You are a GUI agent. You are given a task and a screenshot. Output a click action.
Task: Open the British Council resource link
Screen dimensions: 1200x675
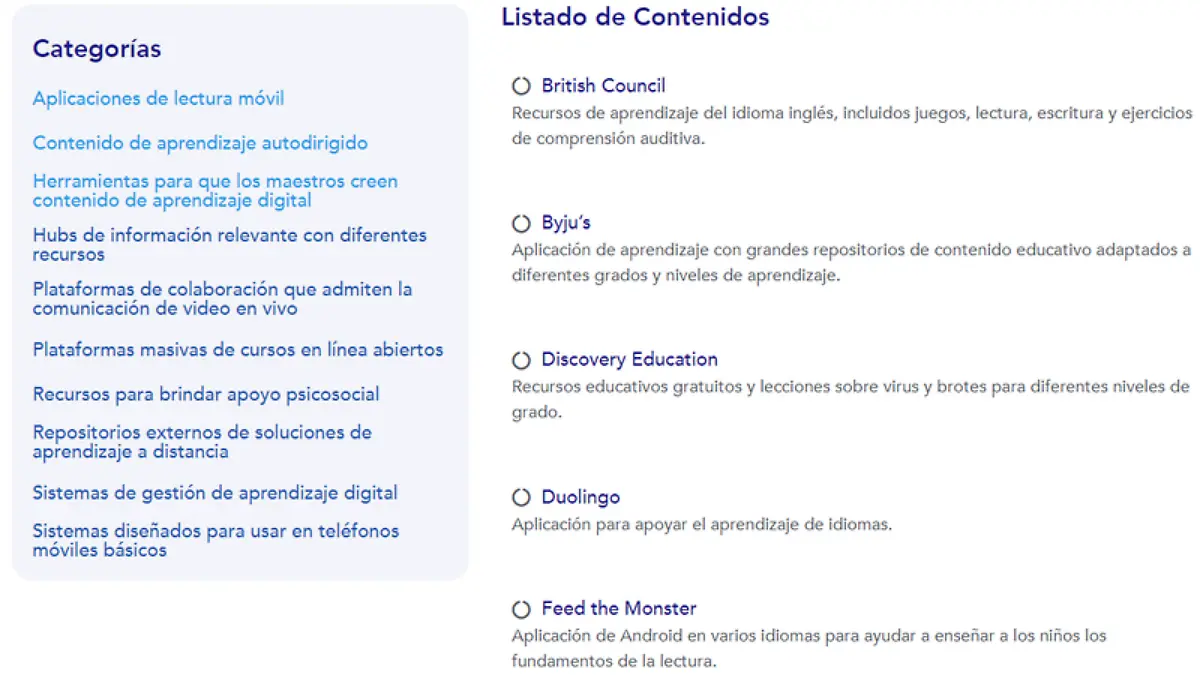pyautogui.click(x=603, y=86)
